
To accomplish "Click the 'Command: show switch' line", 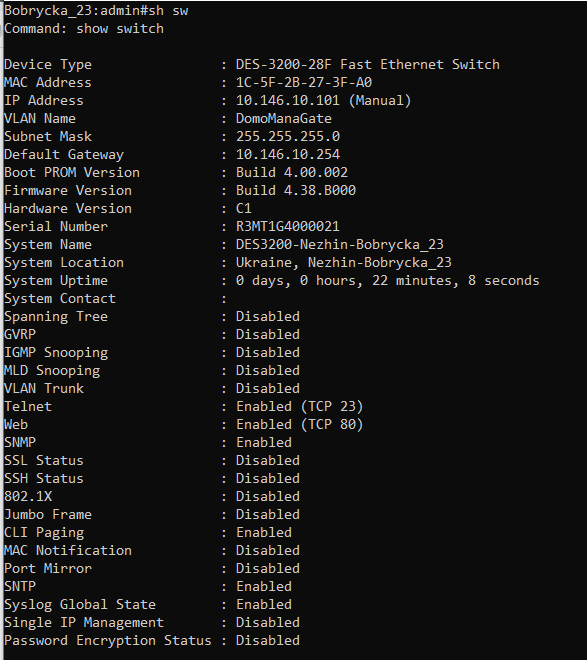I will [84, 29].
